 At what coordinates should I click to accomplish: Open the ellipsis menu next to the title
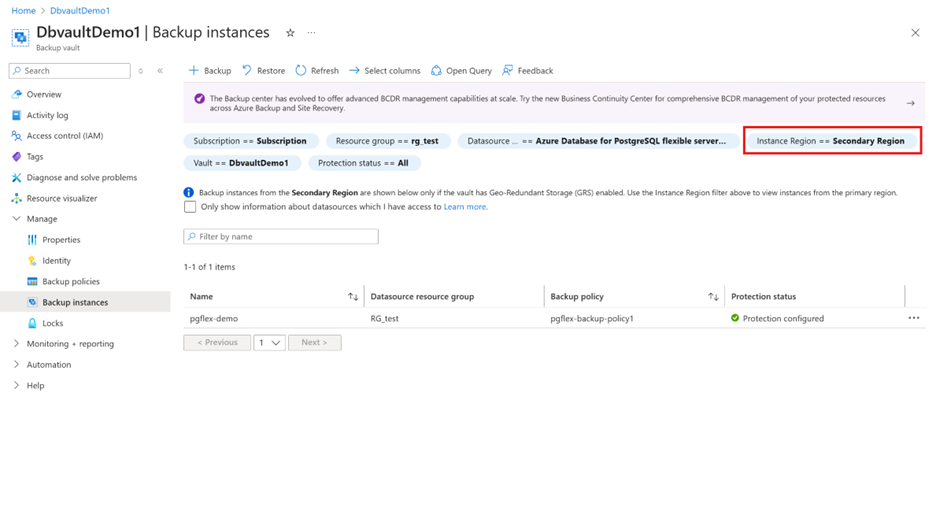[311, 33]
